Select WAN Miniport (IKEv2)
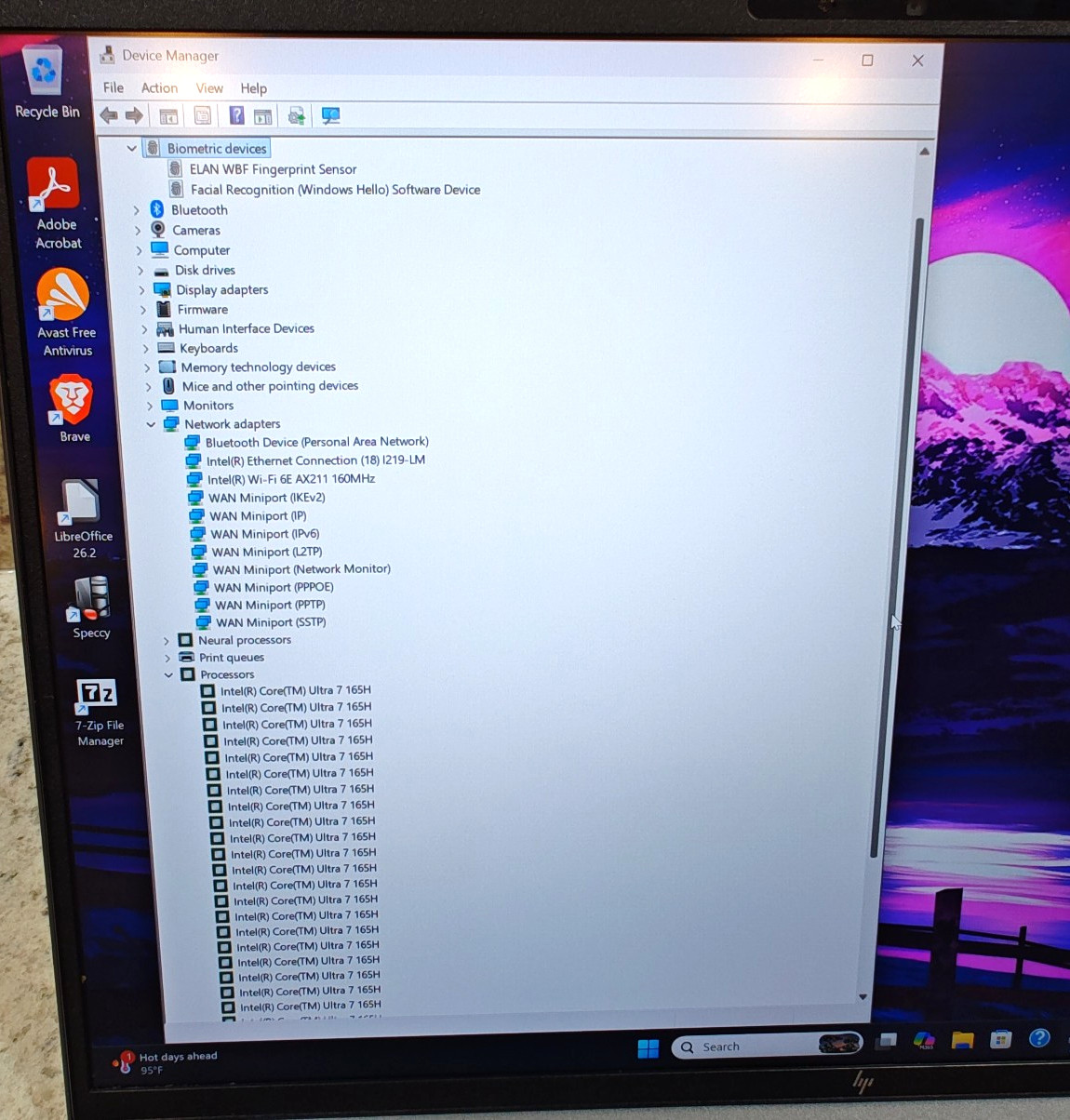Screen dimensions: 1070x1120 (x=267, y=498)
